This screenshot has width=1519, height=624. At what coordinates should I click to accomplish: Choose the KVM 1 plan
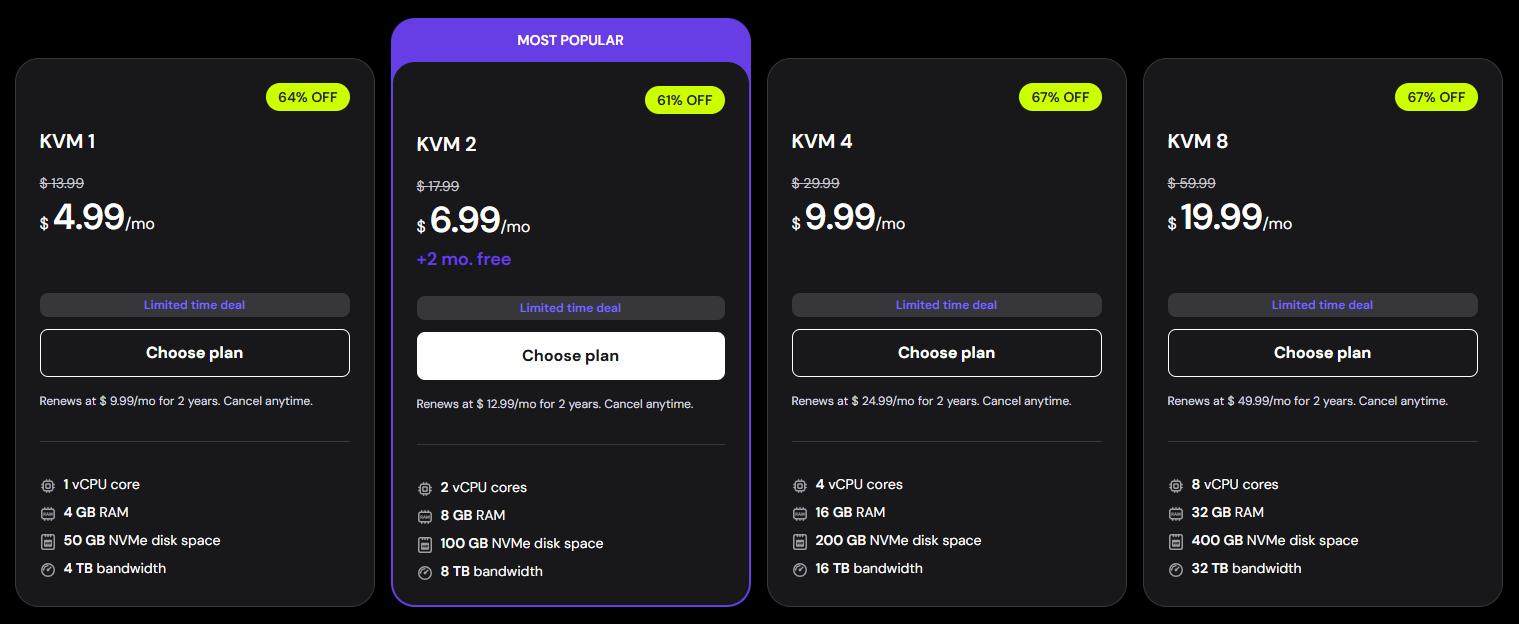194,353
